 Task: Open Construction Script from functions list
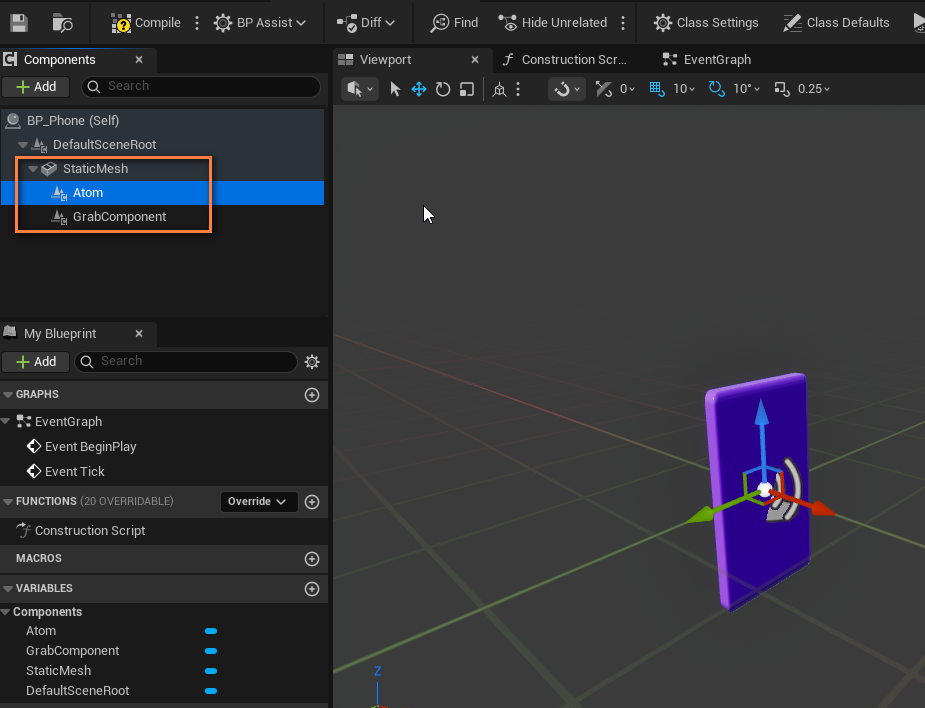(x=90, y=530)
